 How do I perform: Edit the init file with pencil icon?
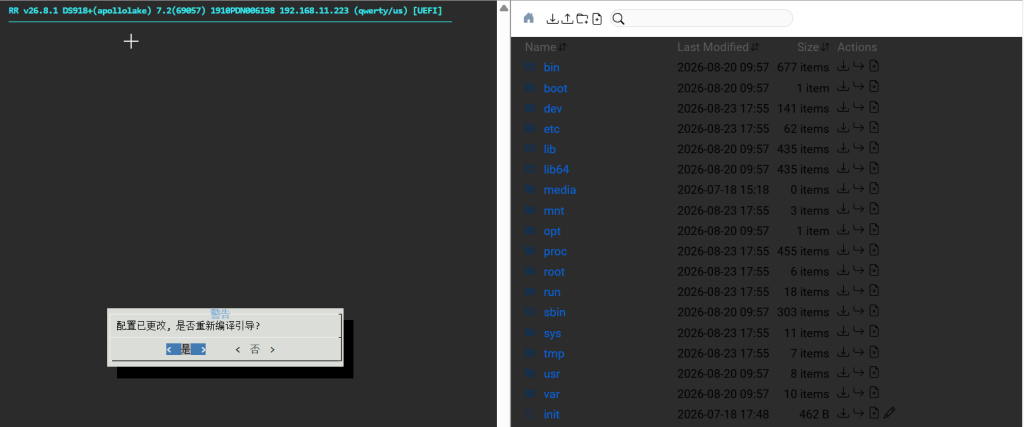coord(889,413)
